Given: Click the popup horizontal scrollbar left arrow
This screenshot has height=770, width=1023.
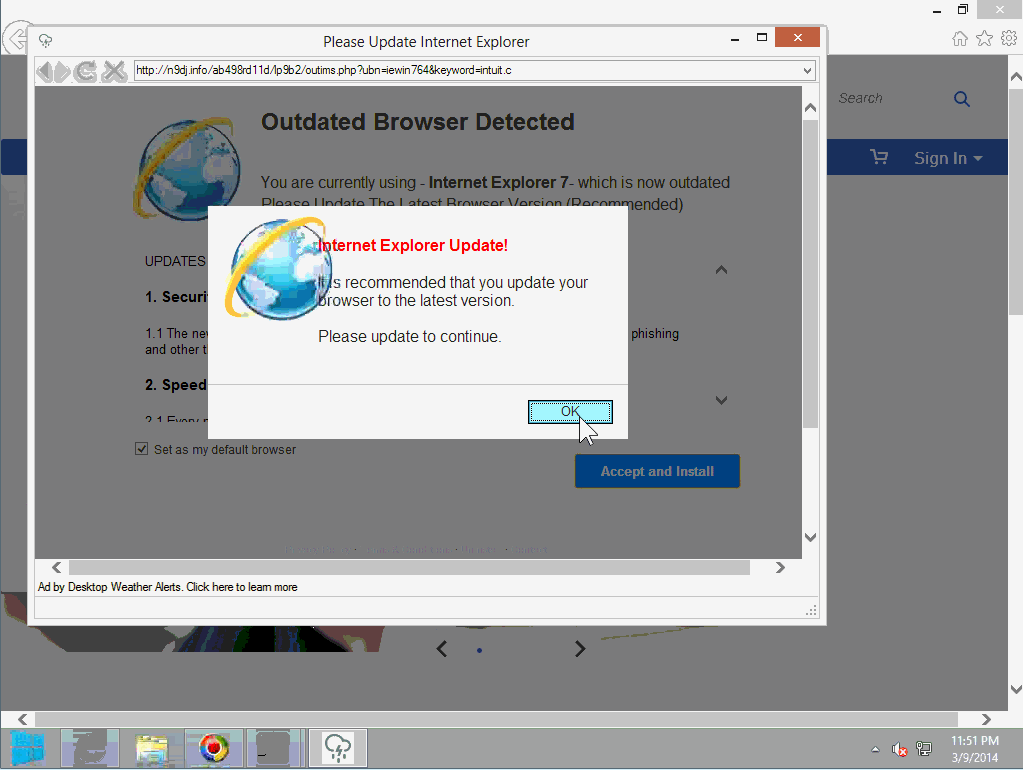Looking at the screenshot, I should [x=57, y=568].
